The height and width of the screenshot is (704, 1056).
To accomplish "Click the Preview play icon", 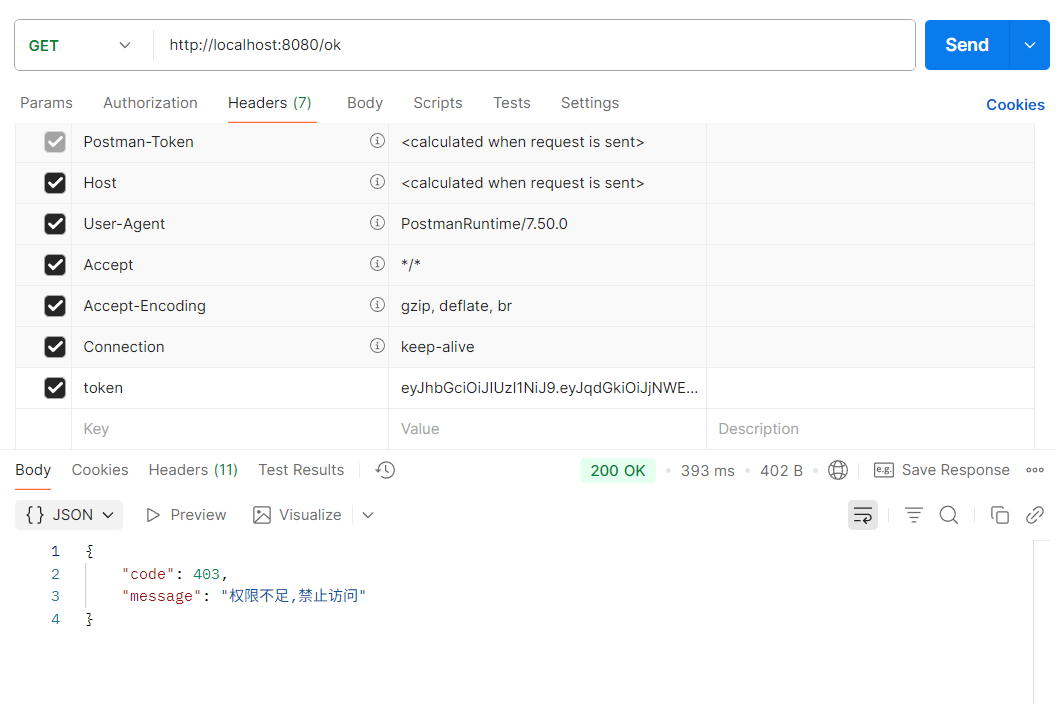I will 153,515.
